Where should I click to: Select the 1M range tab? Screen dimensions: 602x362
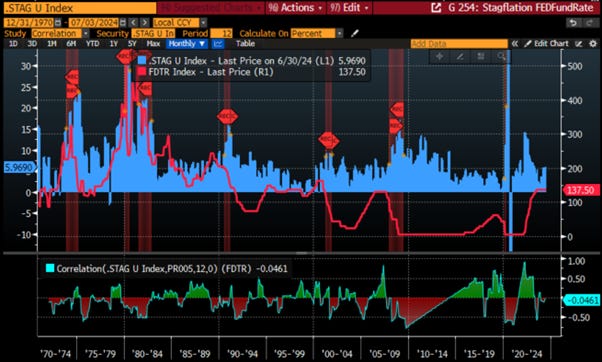pos(52,44)
